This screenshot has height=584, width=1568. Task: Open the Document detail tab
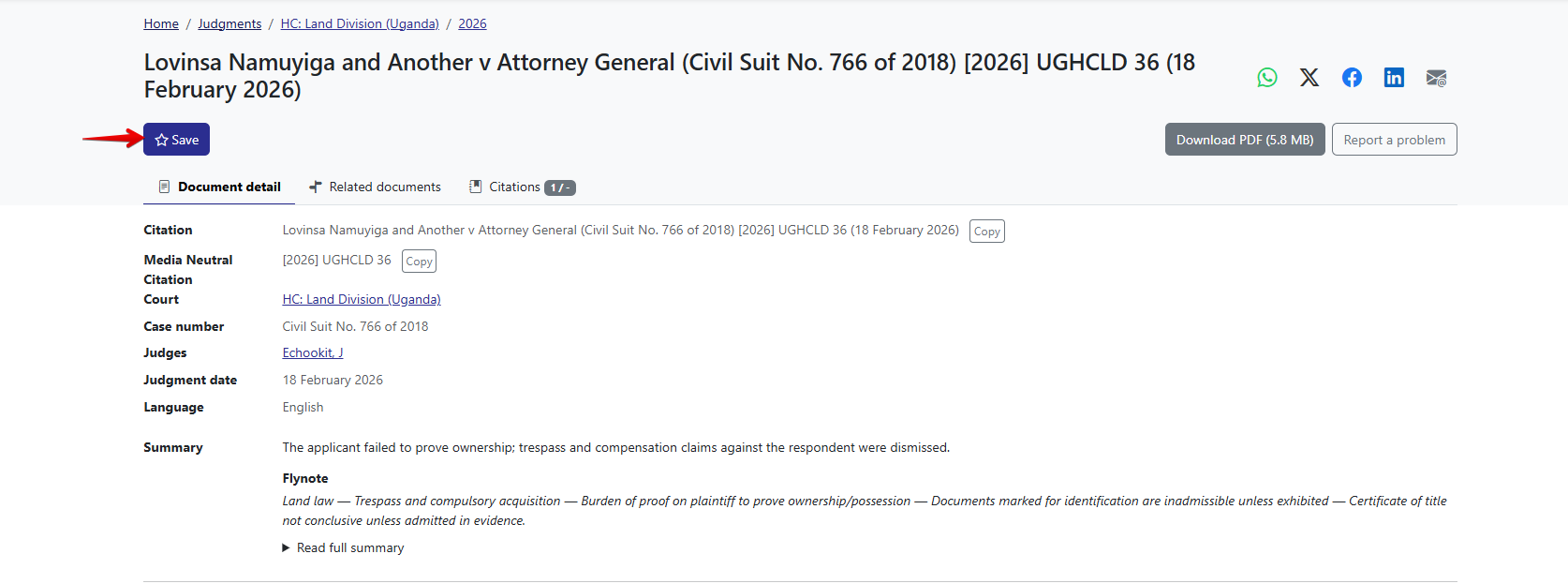click(x=219, y=187)
